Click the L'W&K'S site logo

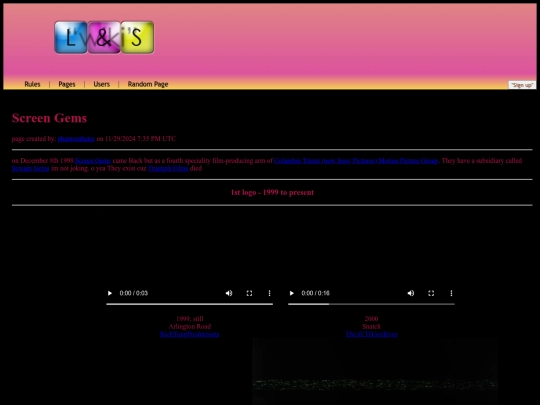104,37
